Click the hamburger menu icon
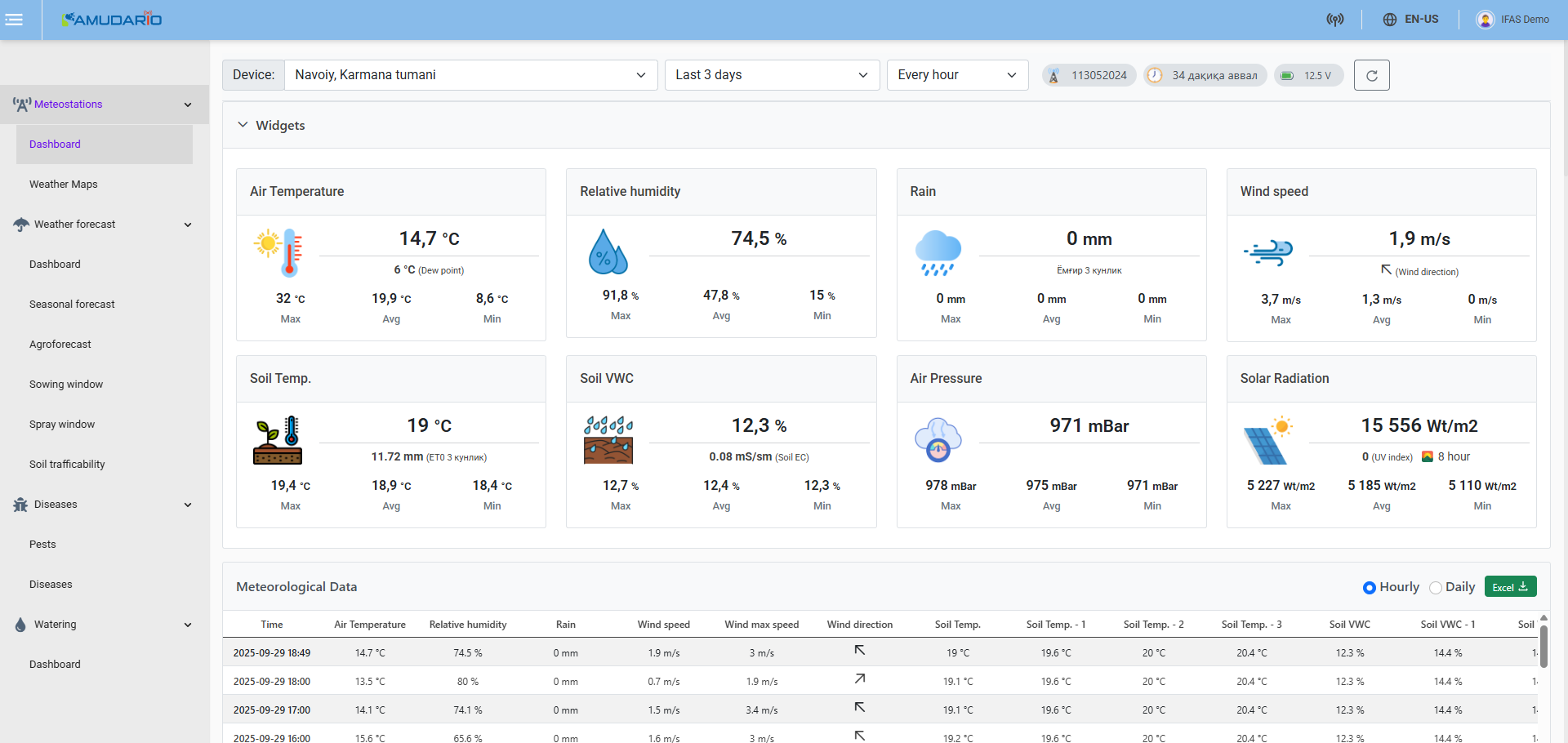 (x=14, y=20)
